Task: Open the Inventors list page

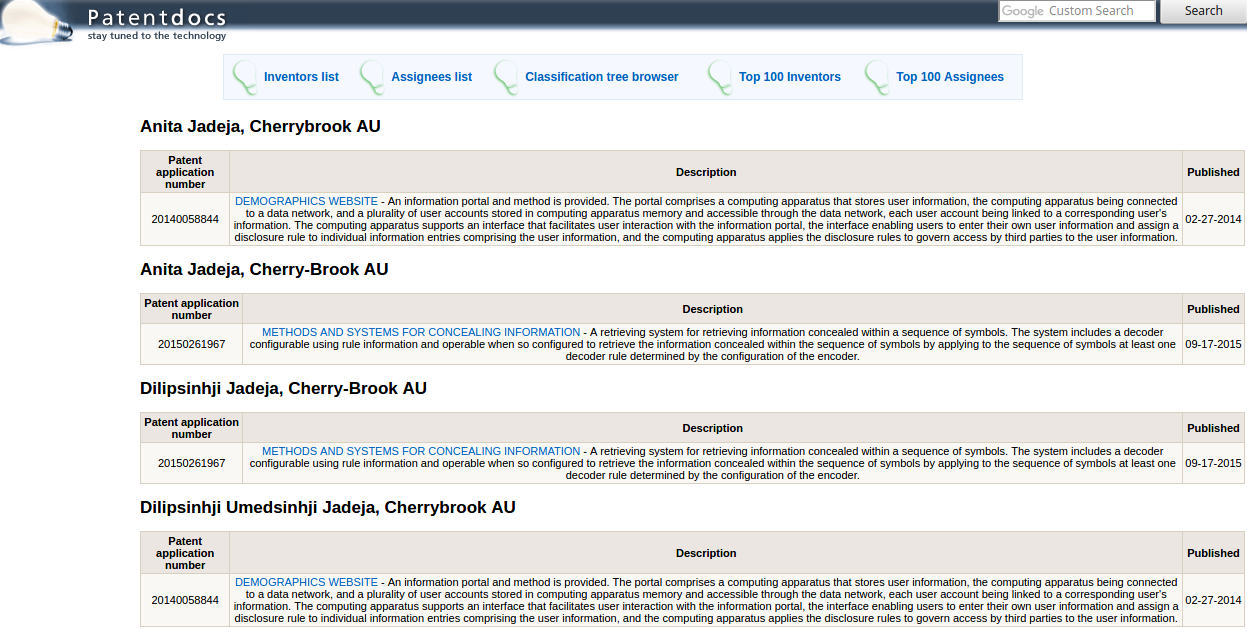Action: tap(301, 77)
